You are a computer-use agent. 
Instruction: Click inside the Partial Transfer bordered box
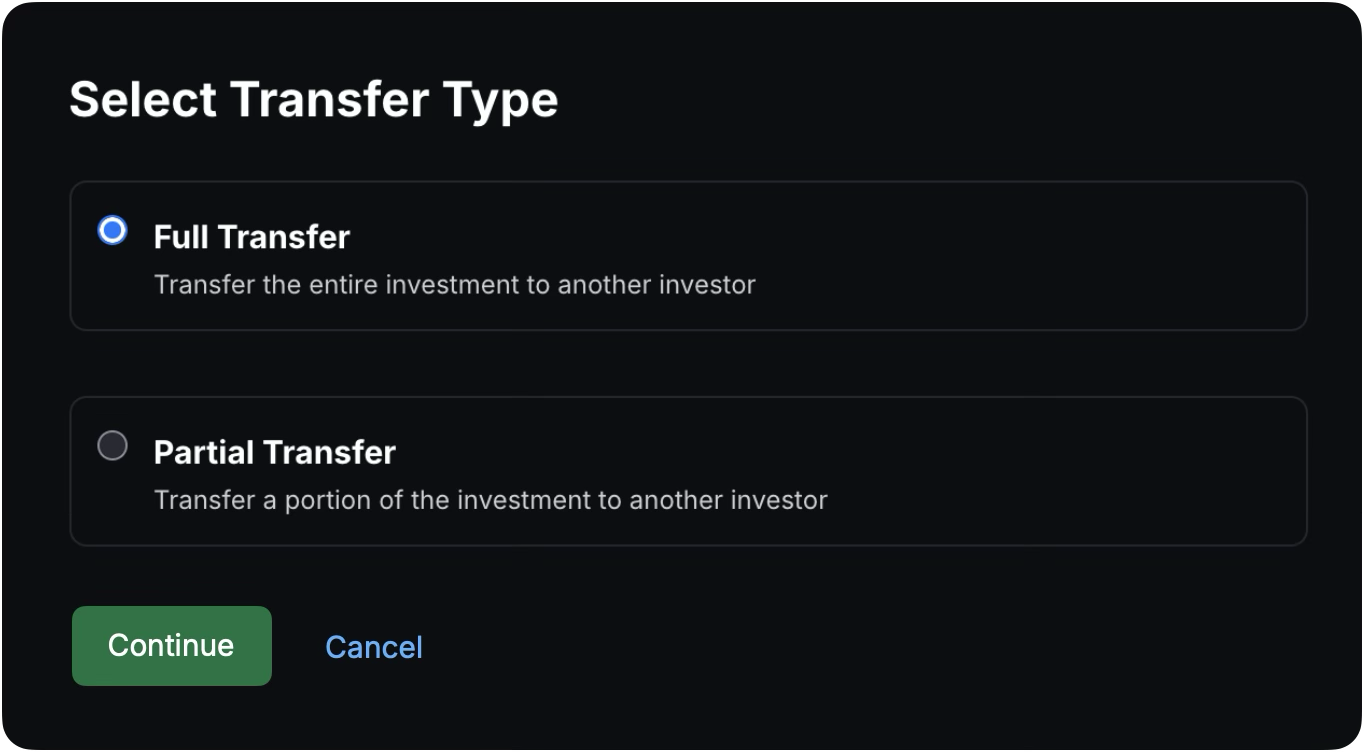(x=689, y=471)
